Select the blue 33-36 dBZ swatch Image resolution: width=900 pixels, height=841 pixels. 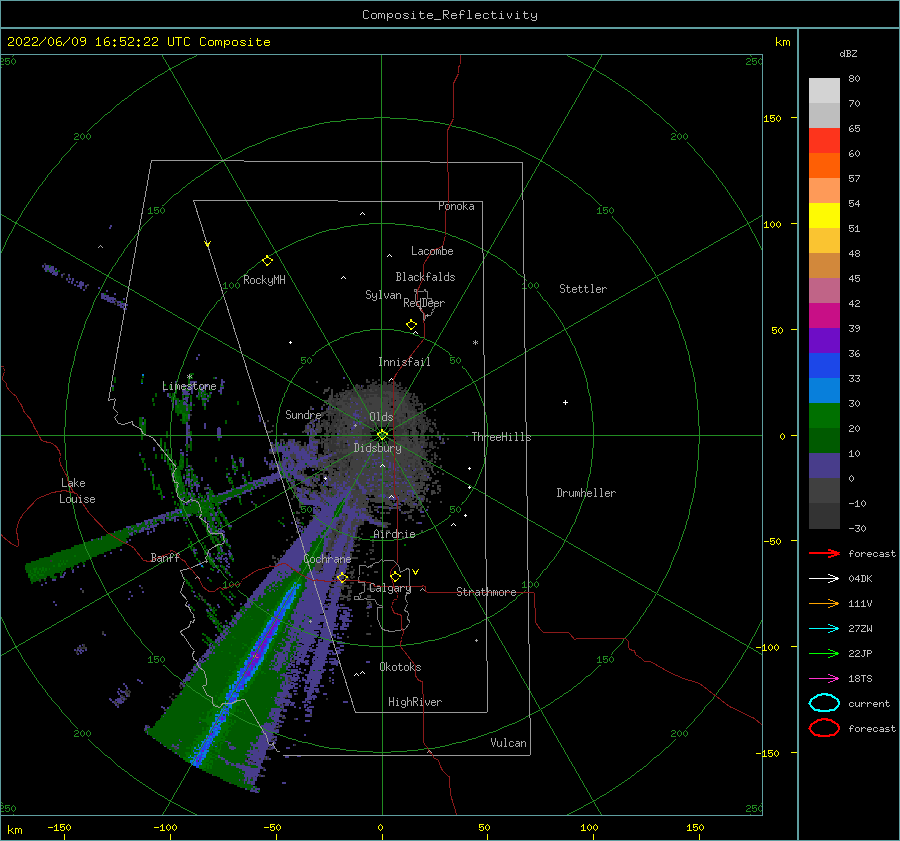(x=824, y=366)
